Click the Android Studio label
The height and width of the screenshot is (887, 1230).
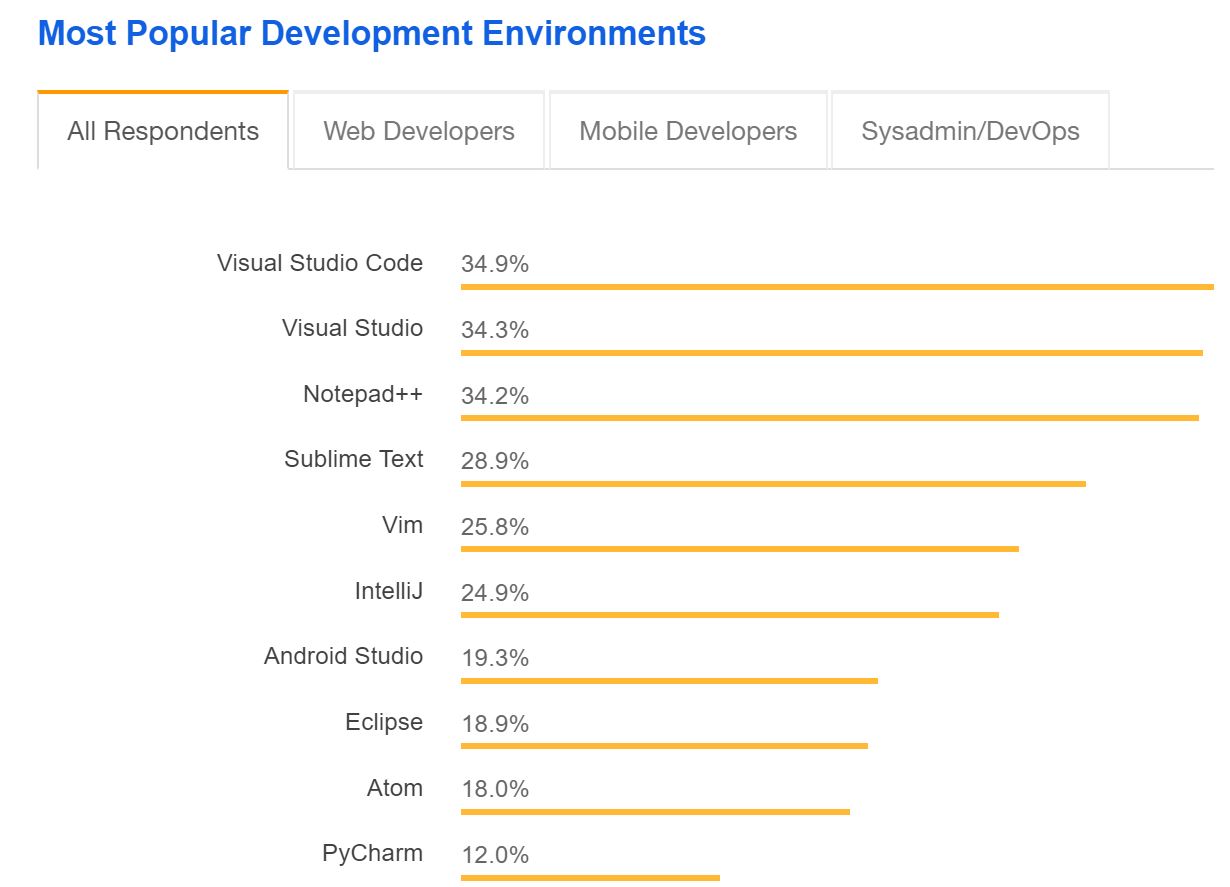(x=343, y=656)
